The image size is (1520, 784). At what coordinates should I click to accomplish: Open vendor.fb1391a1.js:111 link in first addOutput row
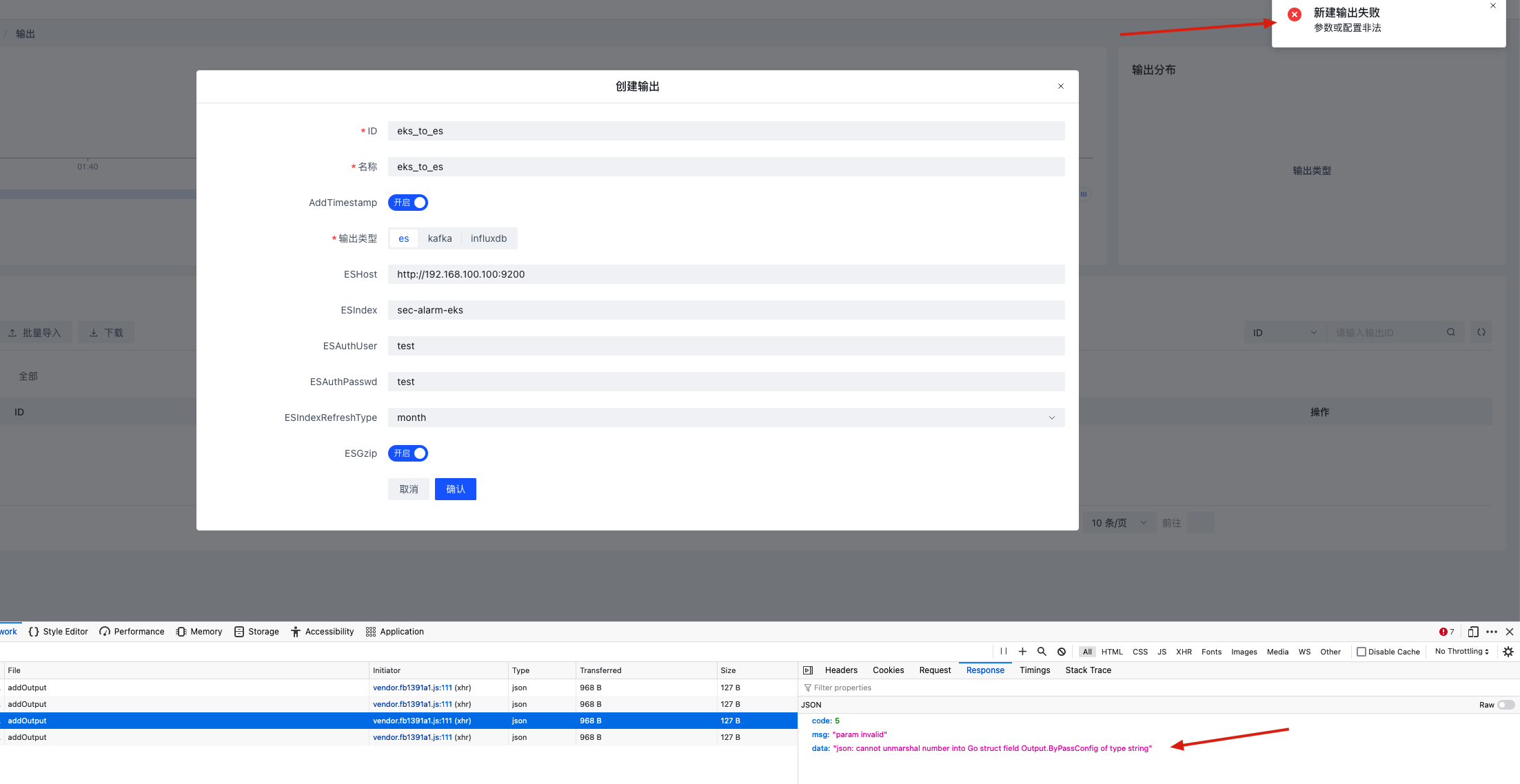(412, 688)
